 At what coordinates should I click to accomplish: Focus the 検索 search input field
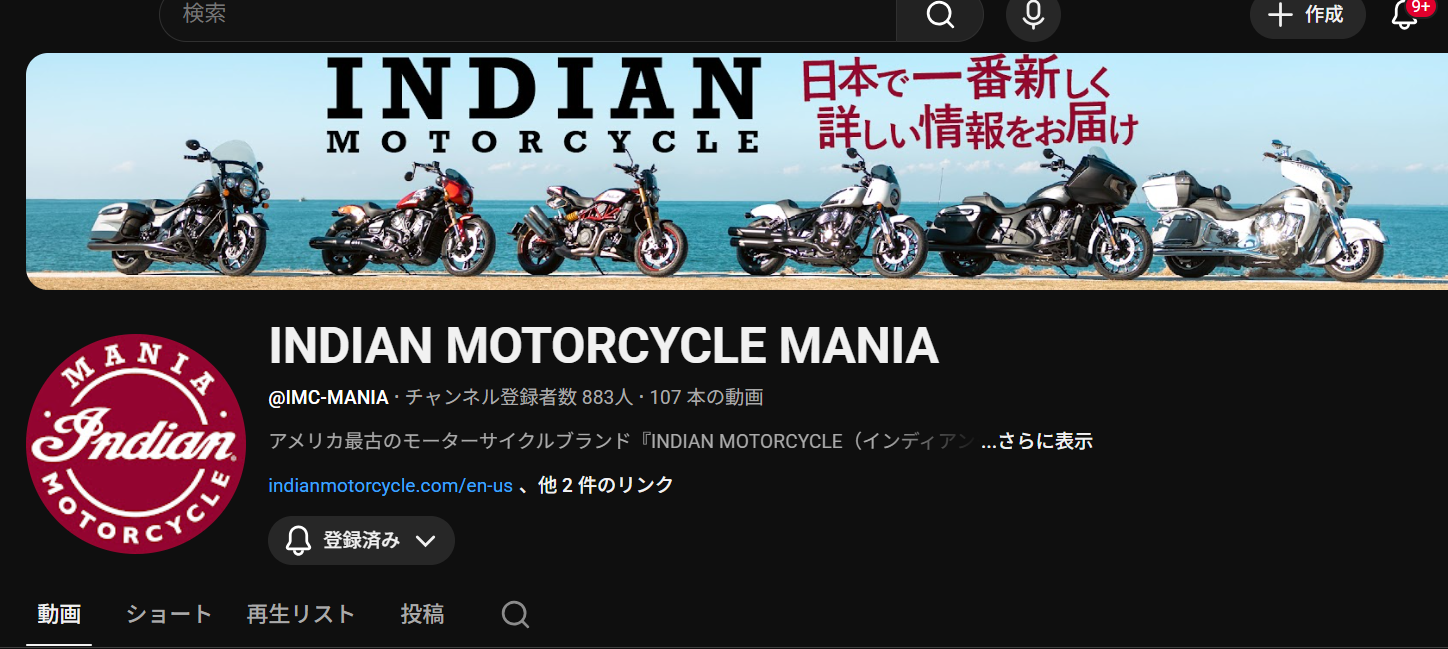tap(528, 16)
